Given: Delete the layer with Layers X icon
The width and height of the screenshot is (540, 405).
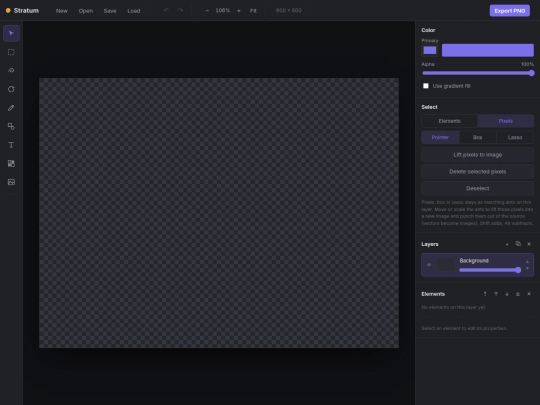Looking at the screenshot, I should click(529, 244).
